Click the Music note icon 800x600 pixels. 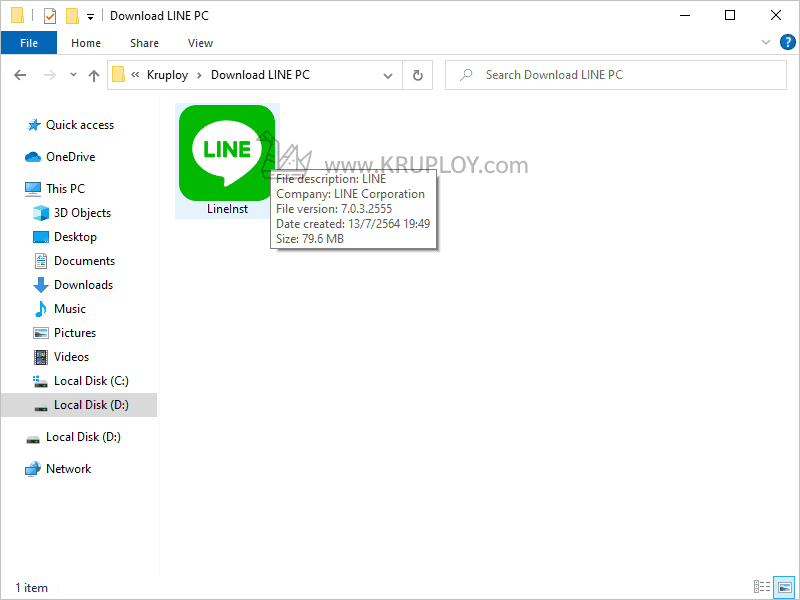point(41,309)
